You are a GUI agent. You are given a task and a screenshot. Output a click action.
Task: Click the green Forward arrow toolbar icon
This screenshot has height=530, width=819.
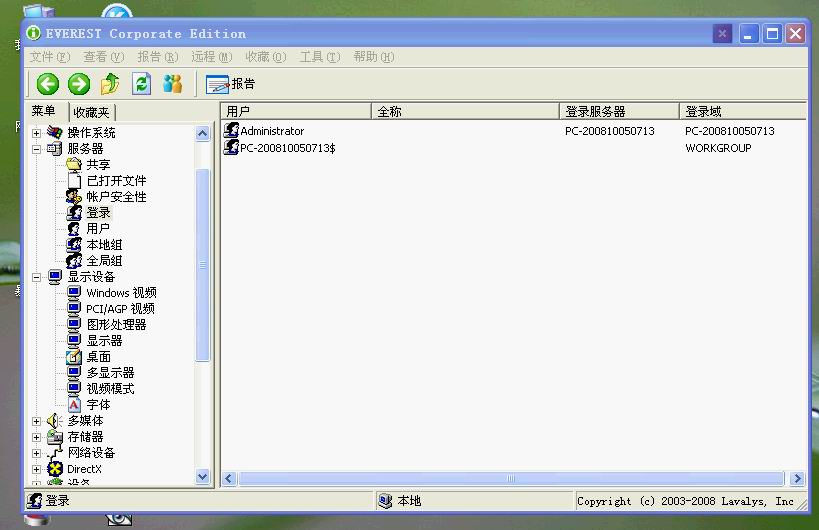coord(79,84)
